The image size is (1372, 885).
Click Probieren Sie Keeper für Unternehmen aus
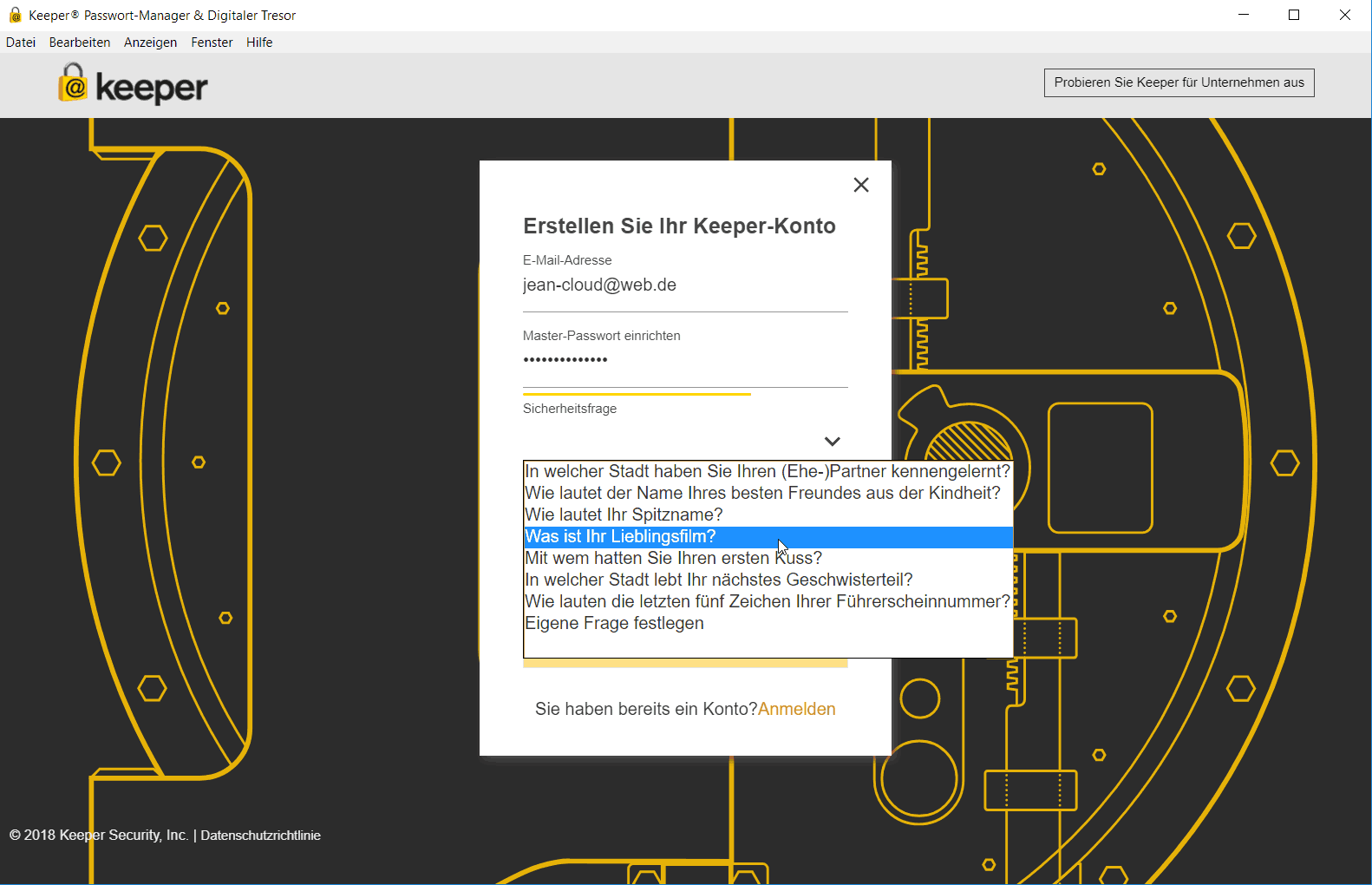(x=1179, y=82)
